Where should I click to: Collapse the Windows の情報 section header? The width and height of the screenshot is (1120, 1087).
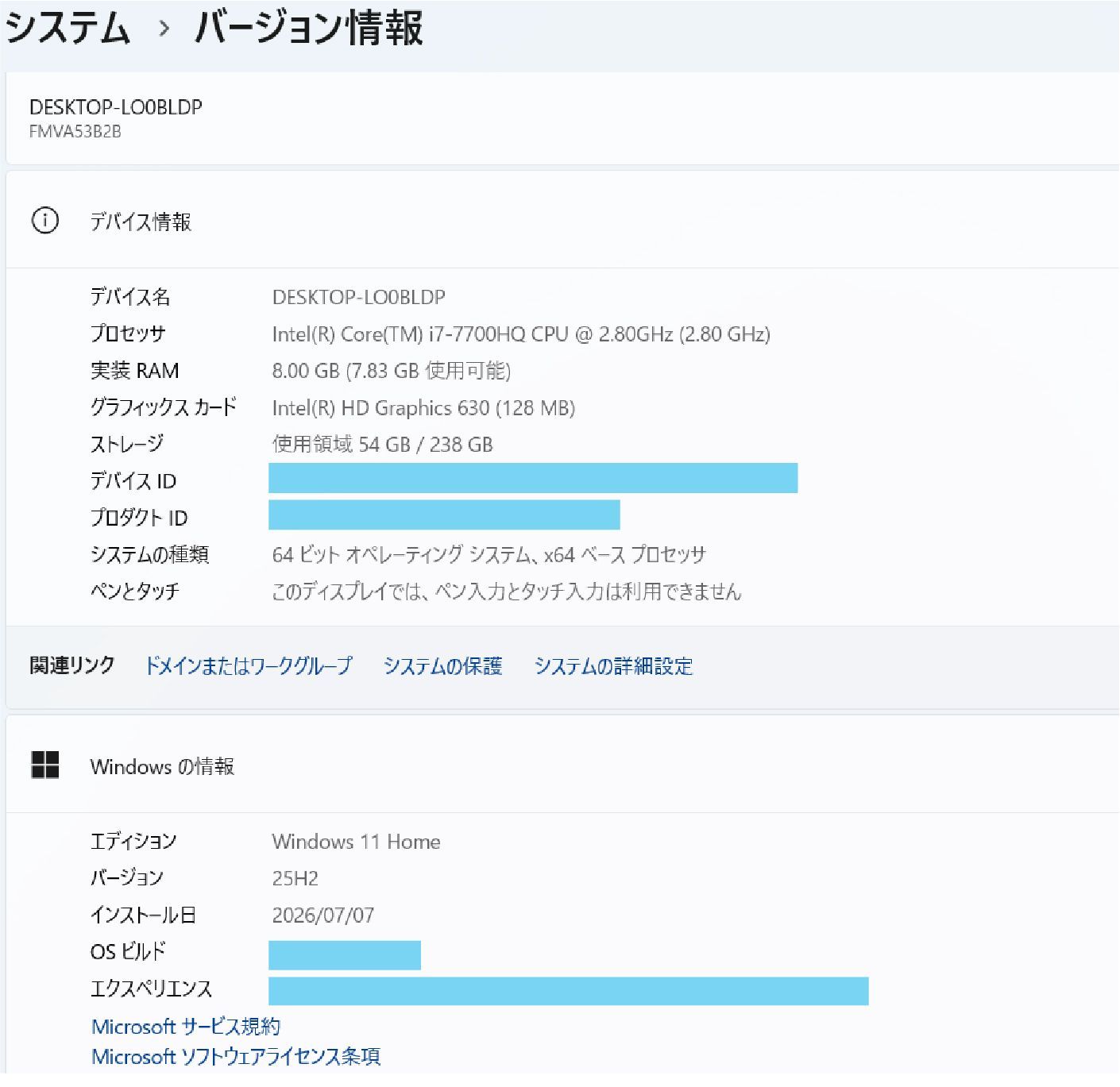point(562,765)
